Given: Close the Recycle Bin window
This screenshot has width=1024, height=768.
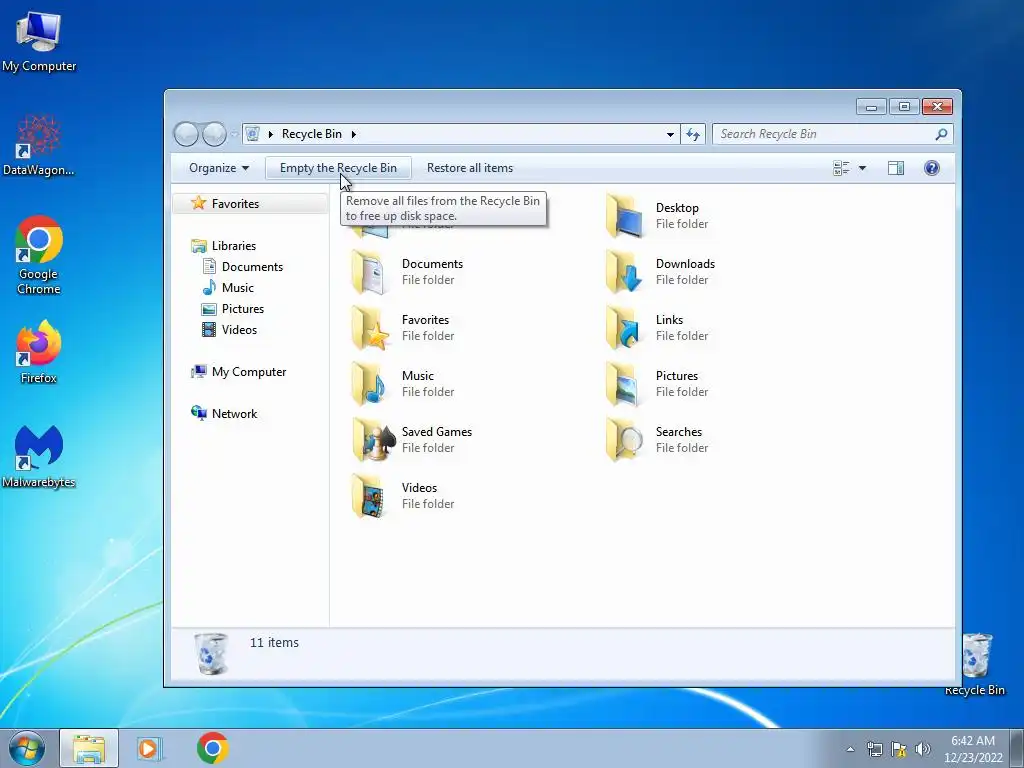Looking at the screenshot, I should [x=937, y=106].
